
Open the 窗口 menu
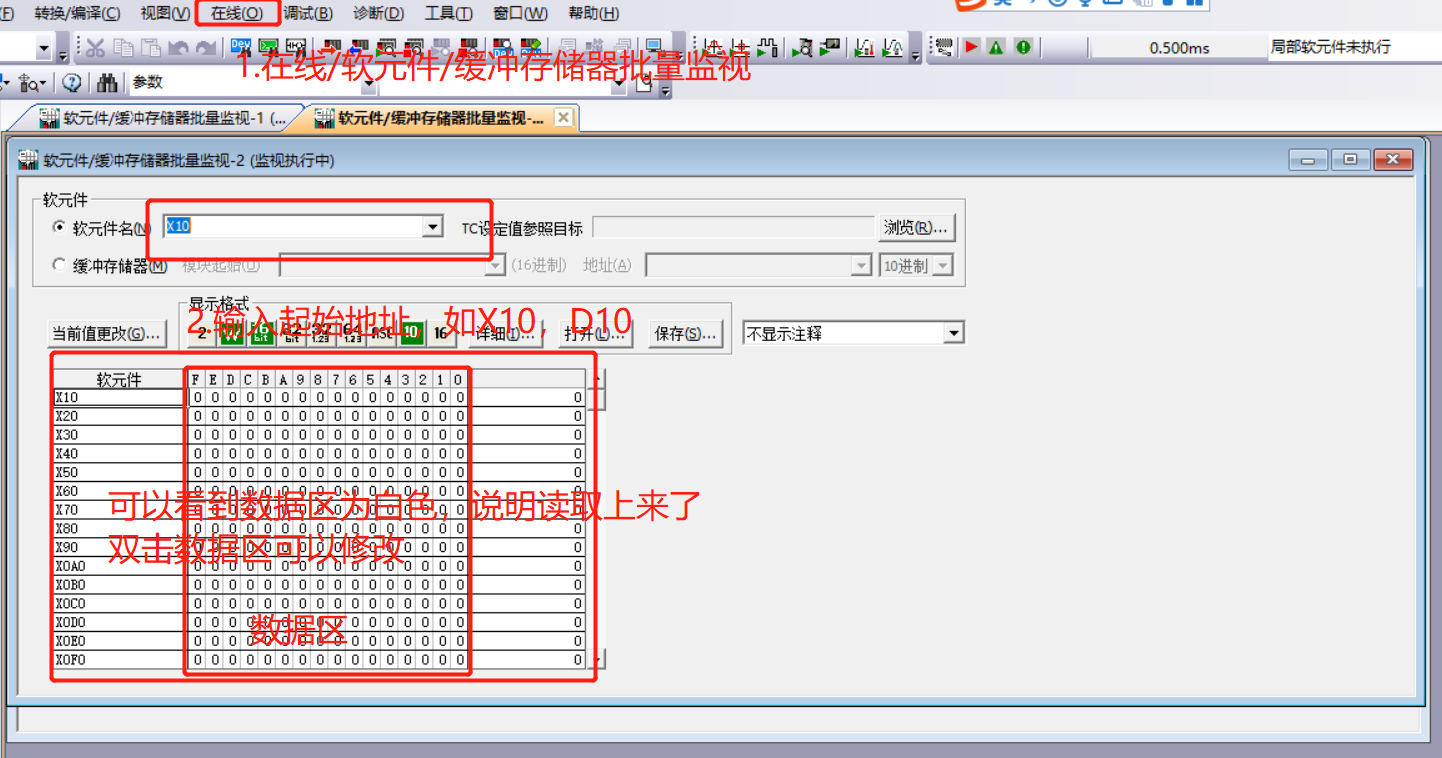click(x=521, y=13)
